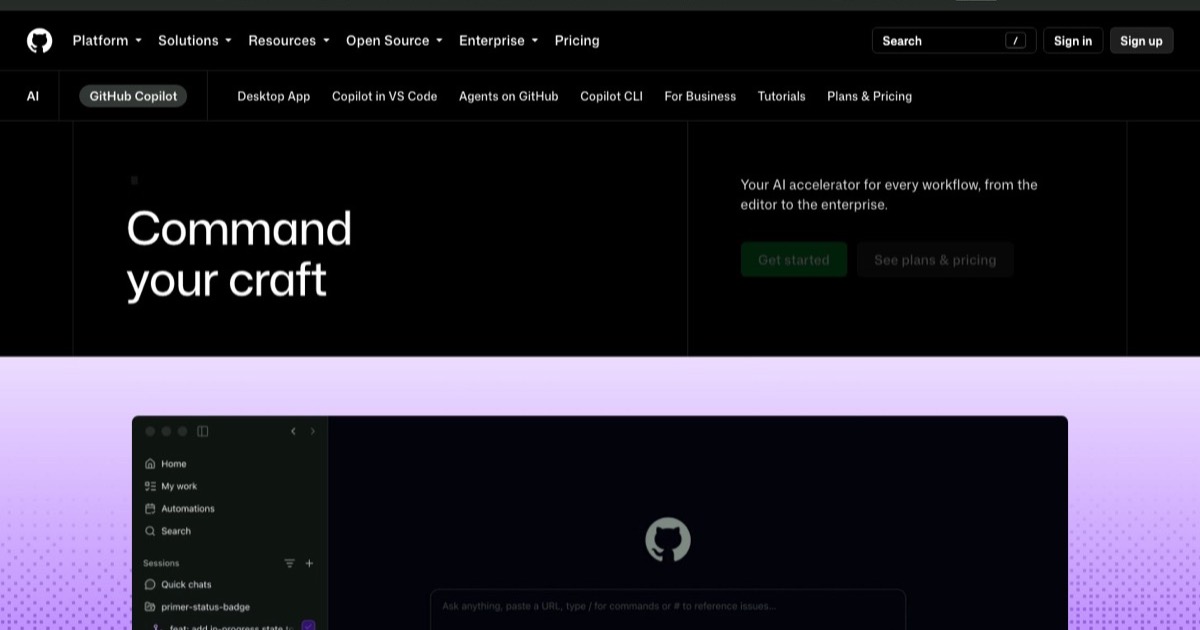Image resolution: width=1200 pixels, height=630 pixels.
Task: Expand the Solutions dropdown menu
Action: [x=195, y=41]
